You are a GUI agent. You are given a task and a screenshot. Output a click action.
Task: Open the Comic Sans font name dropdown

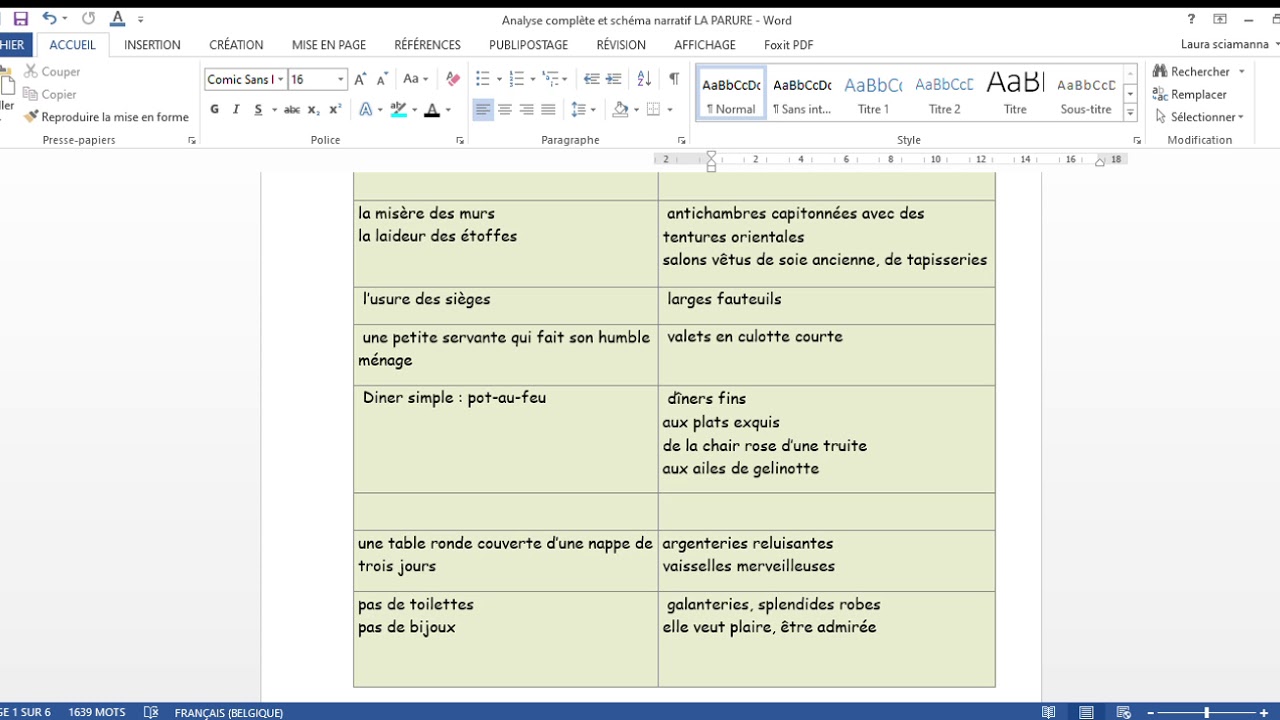tap(281, 79)
